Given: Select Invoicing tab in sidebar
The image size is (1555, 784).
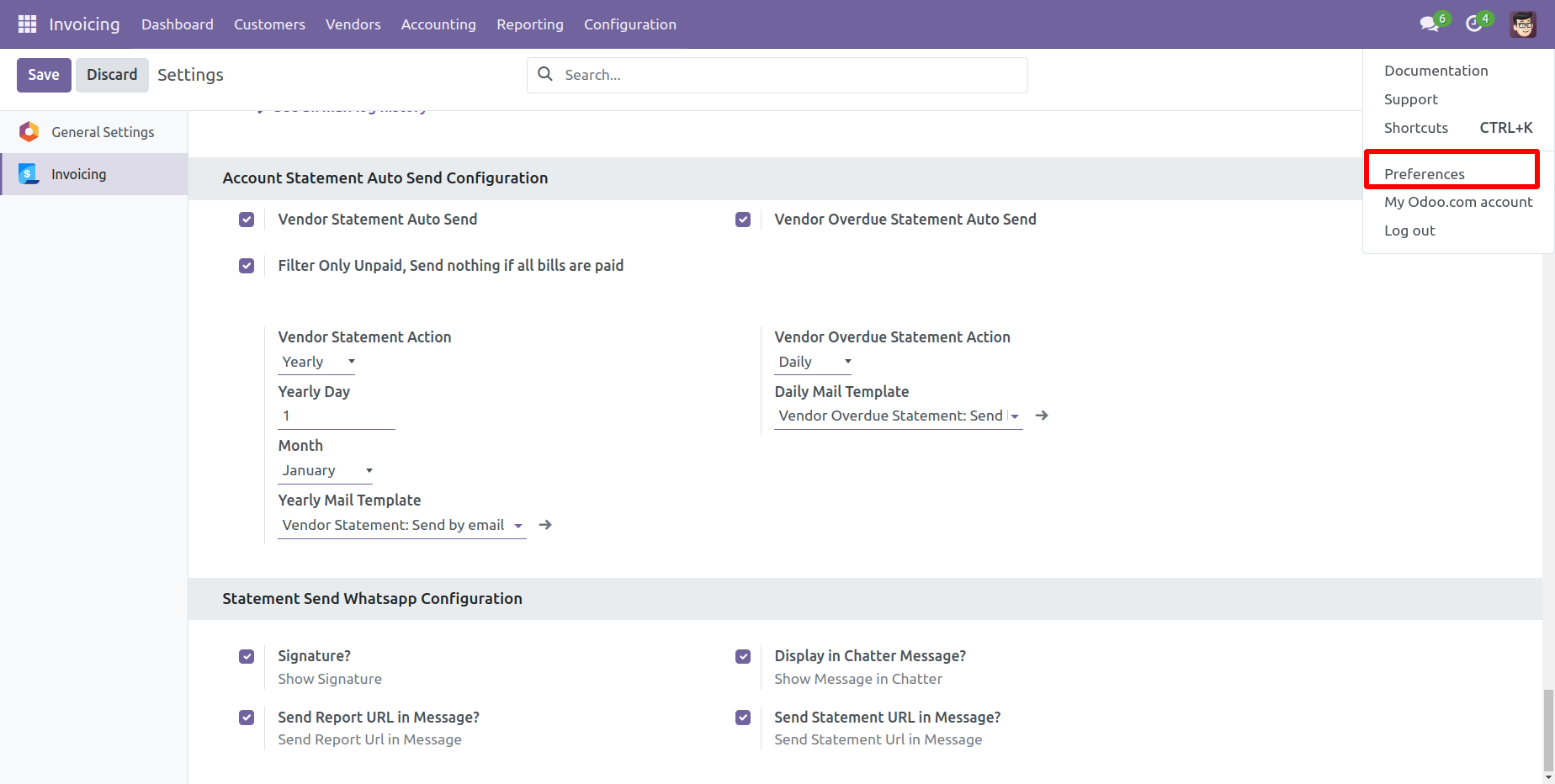Looking at the screenshot, I should pos(93,174).
